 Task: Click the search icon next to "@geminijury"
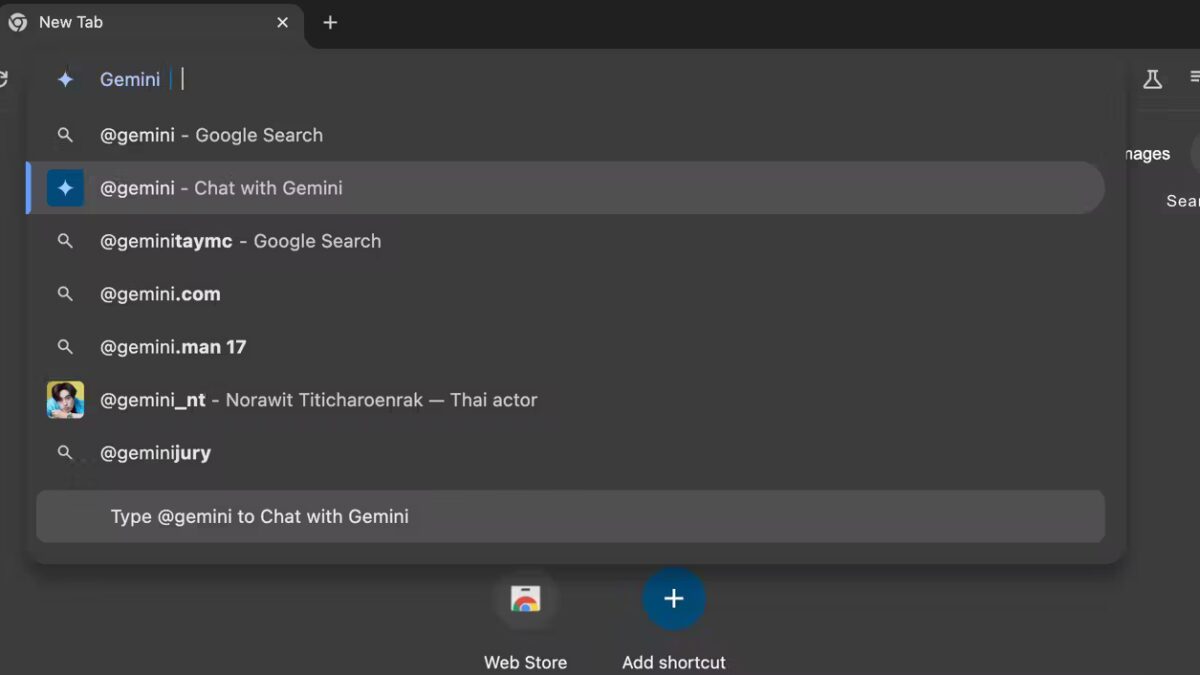click(65, 452)
